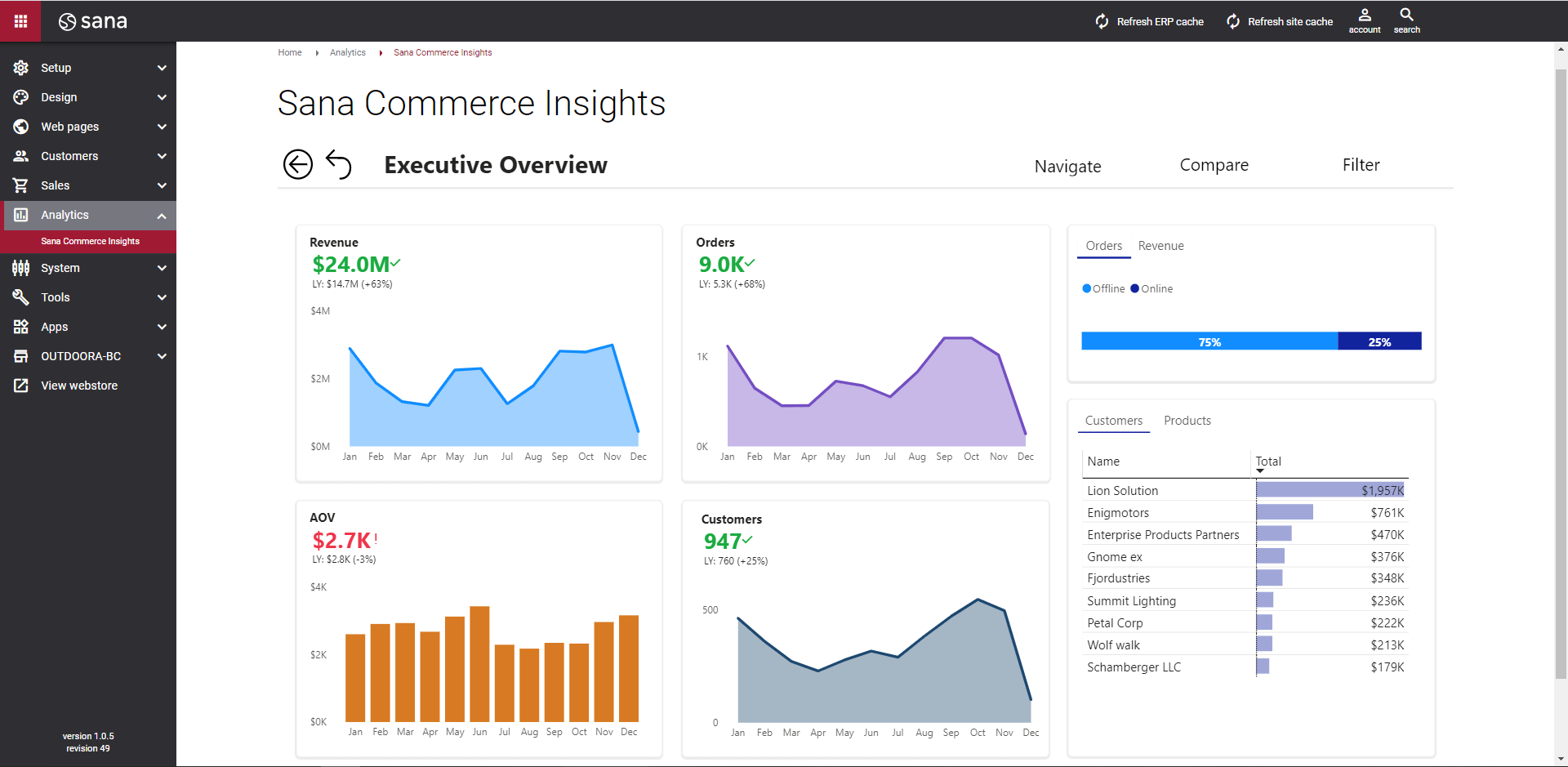Click the Tools wrench icon
This screenshot has width=1568, height=767.
(21, 297)
